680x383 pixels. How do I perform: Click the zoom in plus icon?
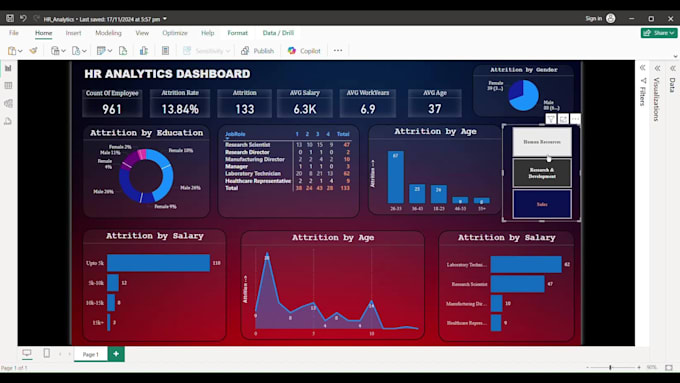(639, 367)
